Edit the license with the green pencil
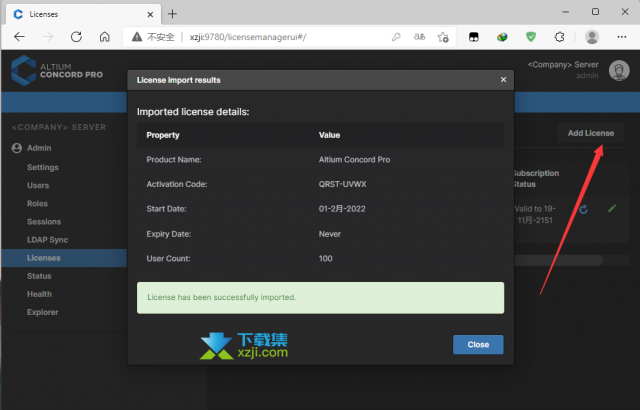Viewport: 640px width, 410px height. 612,208
